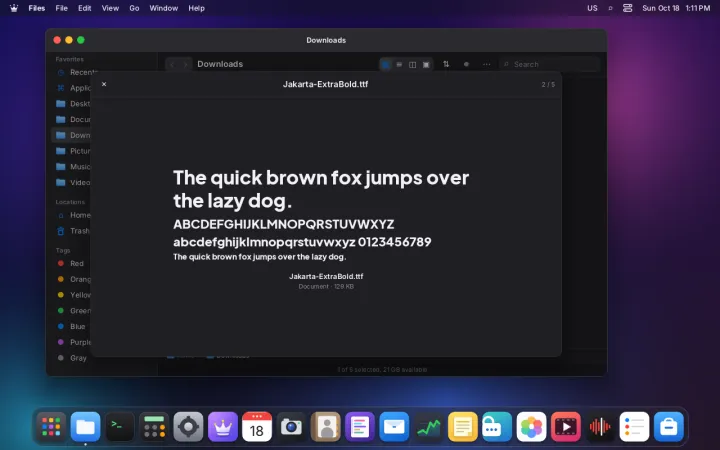Open the password manager in dock
The height and width of the screenshot is (450, 720).
pyautogui.click(x=497, y=427)
